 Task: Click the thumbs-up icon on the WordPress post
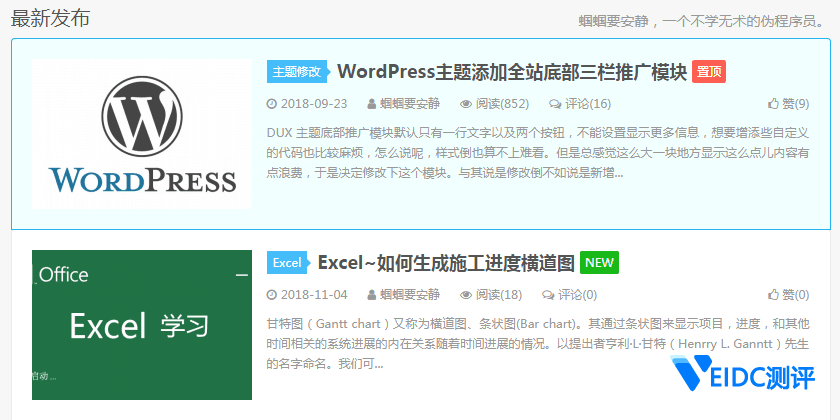coord(773,103)
